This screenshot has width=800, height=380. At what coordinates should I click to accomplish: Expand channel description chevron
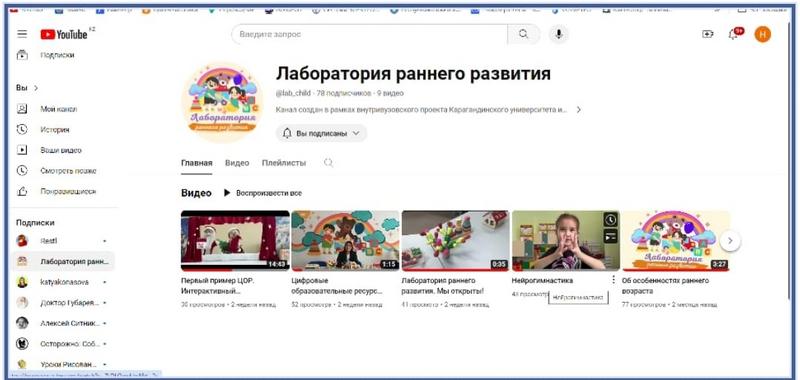coord(579,110)
